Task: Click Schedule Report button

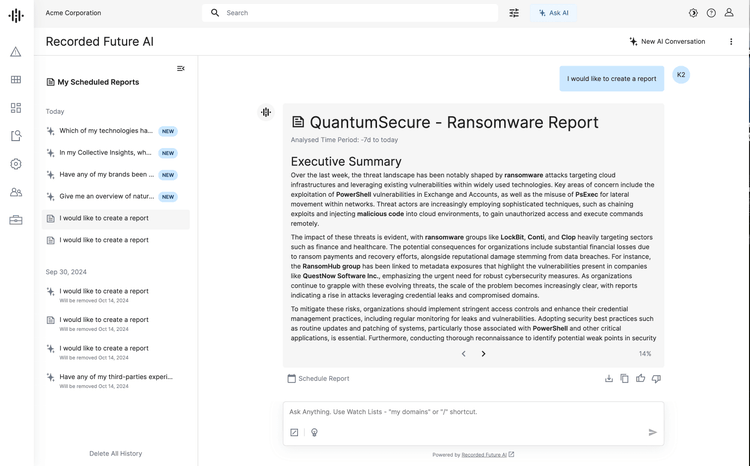Action: (318, 379)
